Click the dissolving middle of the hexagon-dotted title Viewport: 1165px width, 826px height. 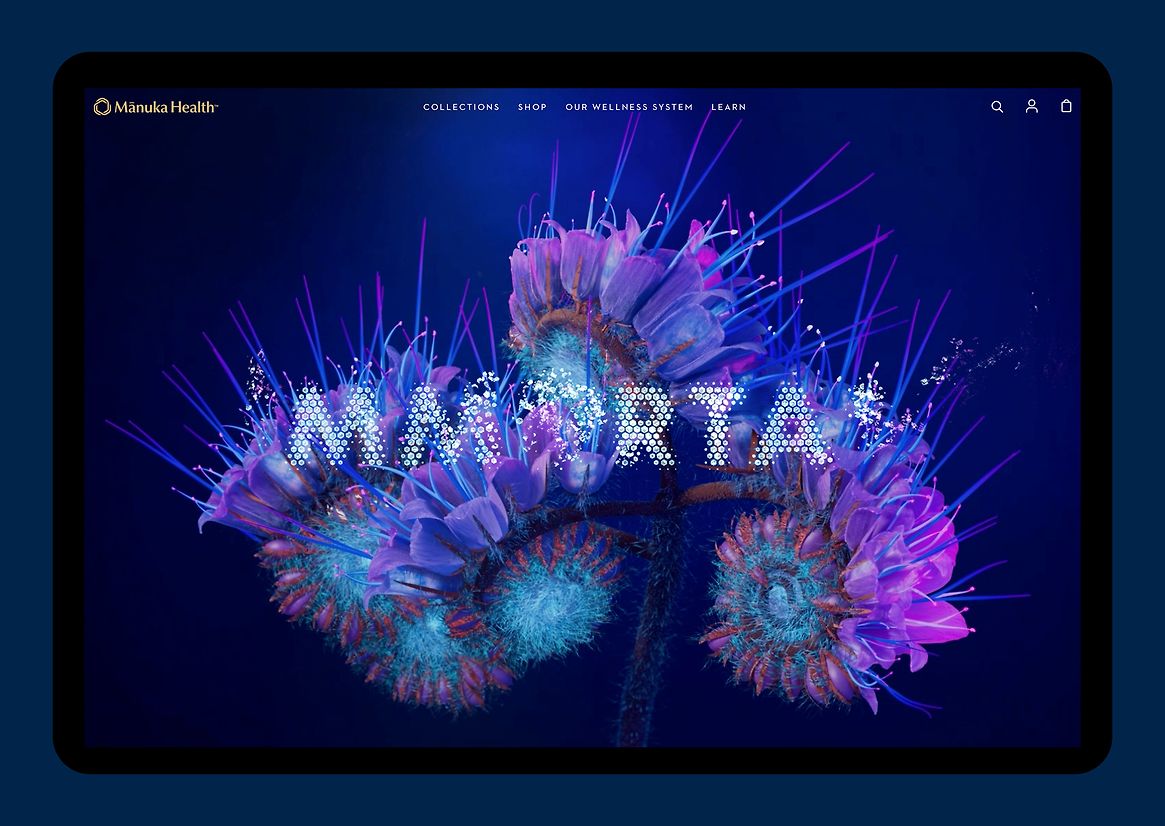point(560,420)
